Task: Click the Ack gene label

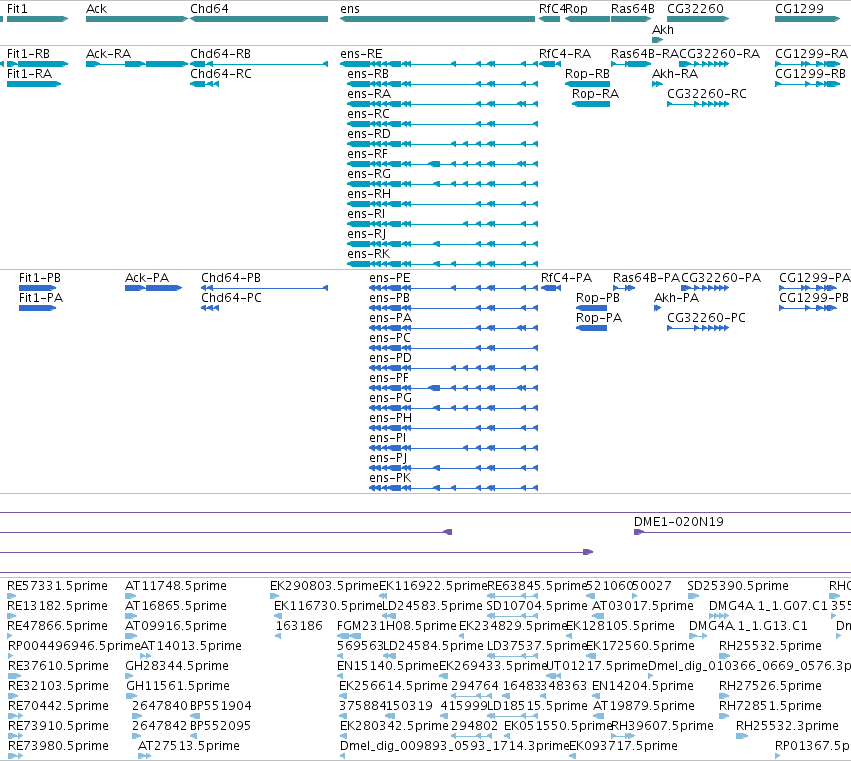Action: click(97, 9)
